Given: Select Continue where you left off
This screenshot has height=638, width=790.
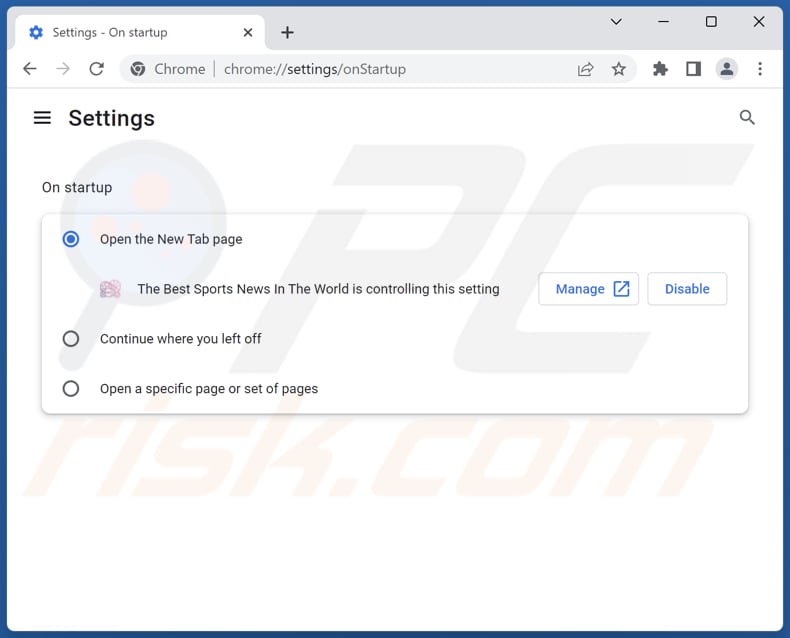Looking at the screenshot, I should (71, 339).
